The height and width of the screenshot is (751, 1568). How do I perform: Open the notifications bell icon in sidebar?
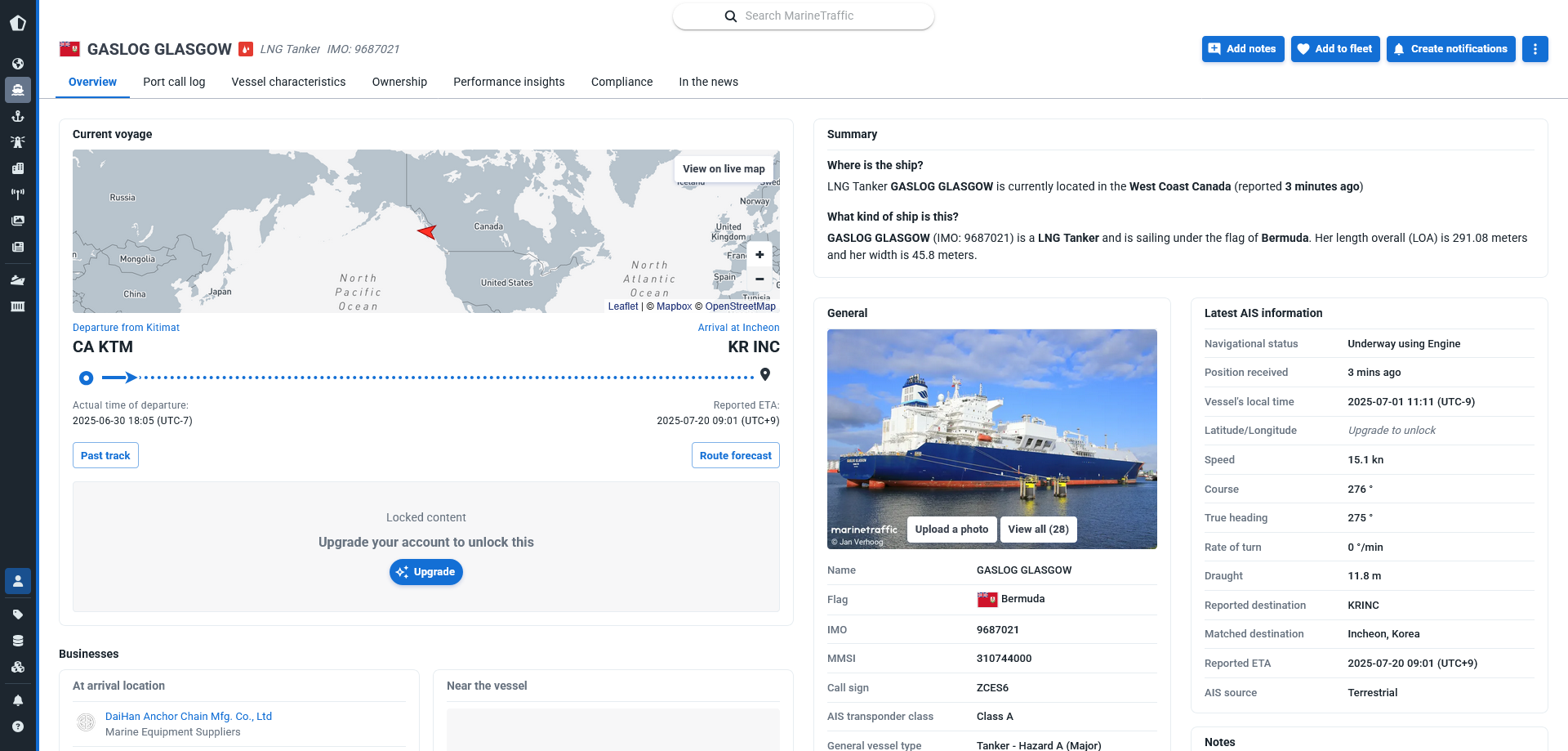click(x=18, y=700)
